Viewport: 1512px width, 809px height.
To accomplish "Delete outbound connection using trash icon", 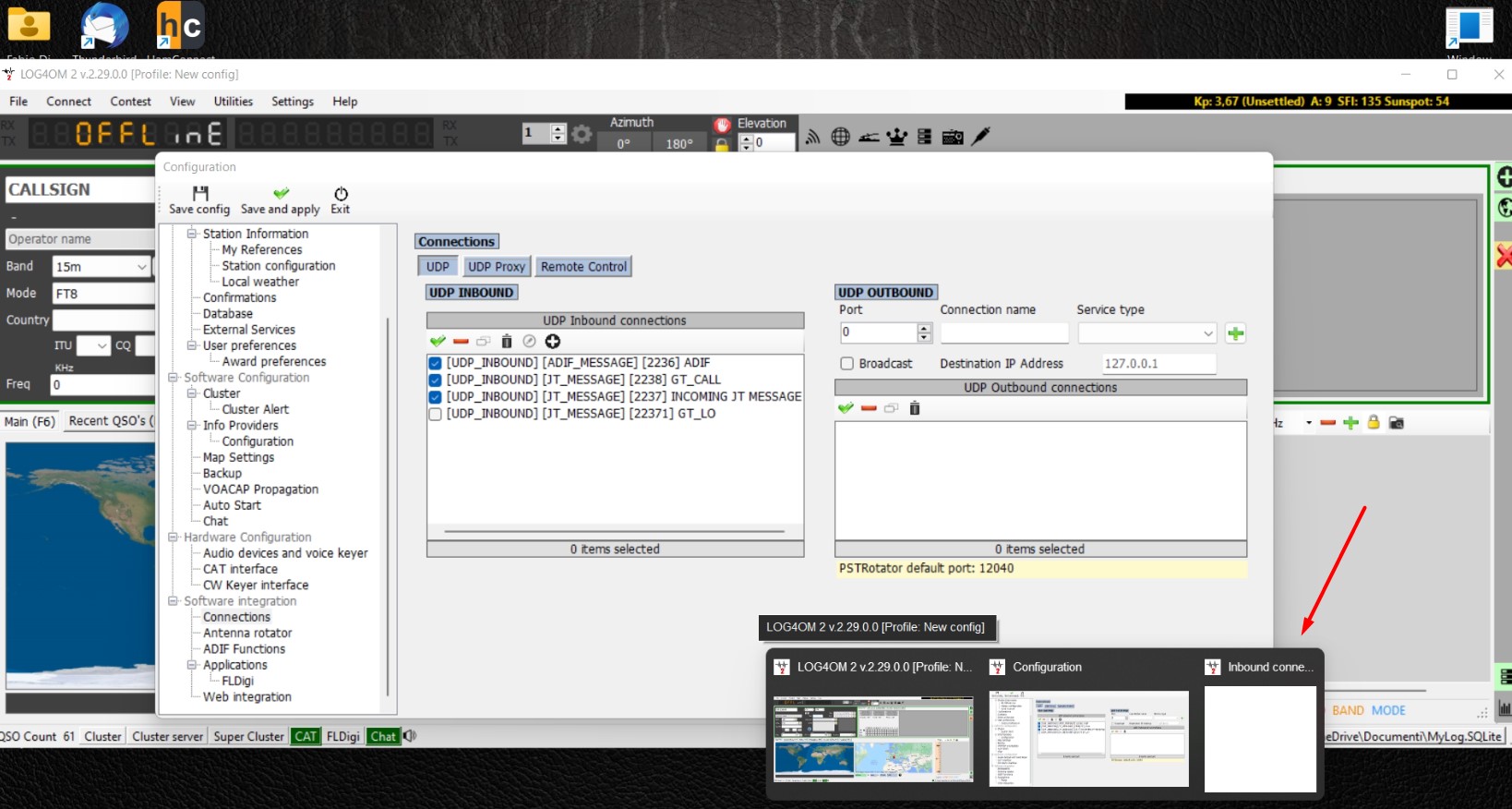I will (x=915, y=408).
